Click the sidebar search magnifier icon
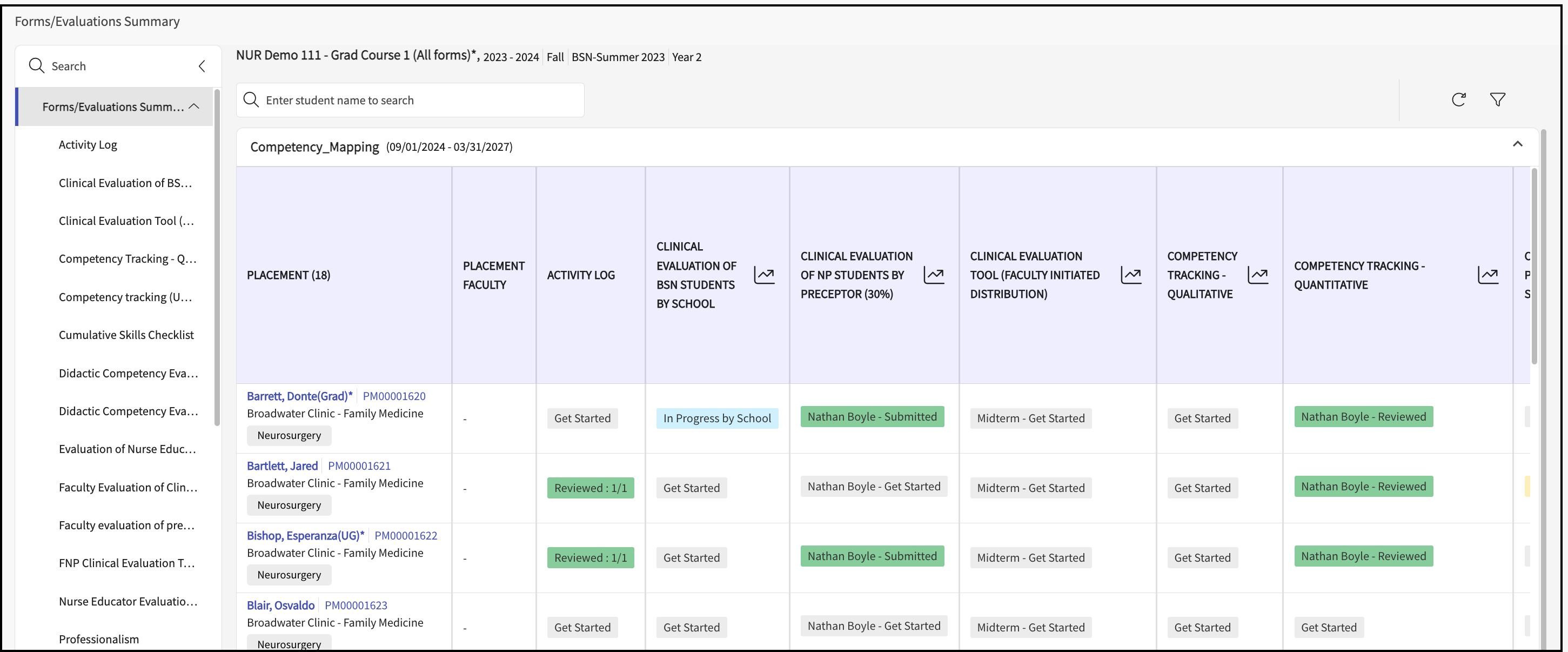The width and height of the screenshot is (1568, 652). pyautogui.click(x=37, y=66)
